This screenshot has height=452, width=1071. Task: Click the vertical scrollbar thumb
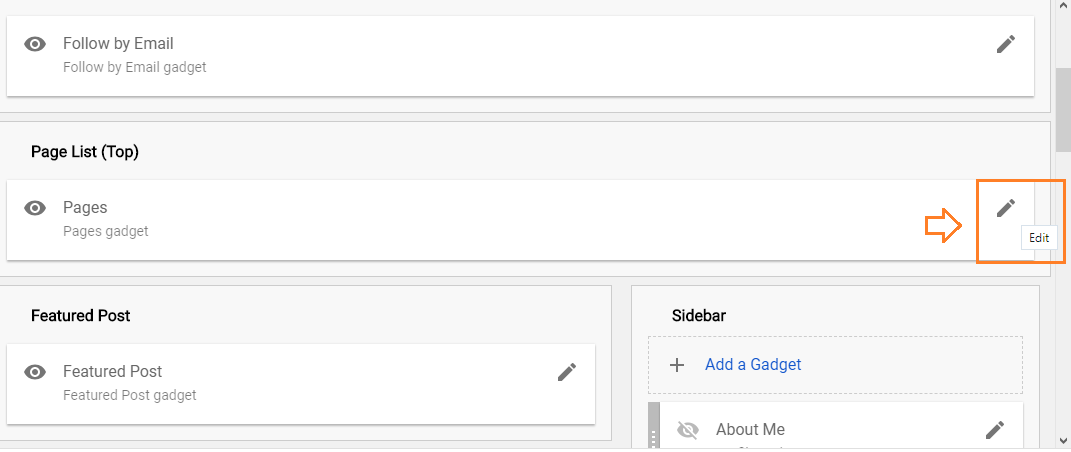click(1062, 109)
